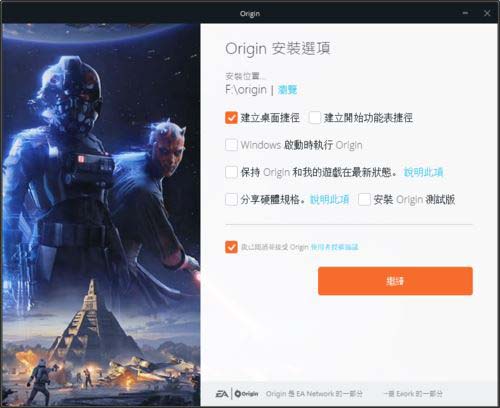This screenshot has width=500, height=408.
Task: Click the Origin 是 EA Network footer text
Action: tap(314, 394)
